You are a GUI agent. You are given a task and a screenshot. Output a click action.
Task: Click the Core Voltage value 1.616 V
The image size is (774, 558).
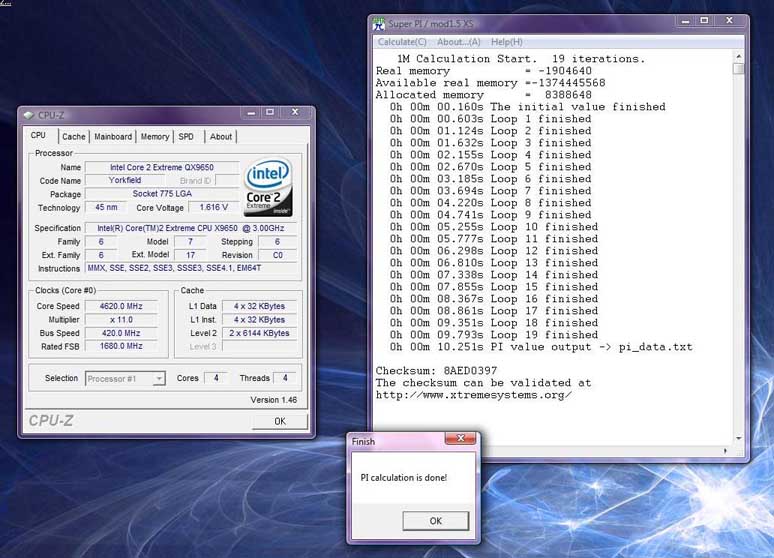pos(213,207)
